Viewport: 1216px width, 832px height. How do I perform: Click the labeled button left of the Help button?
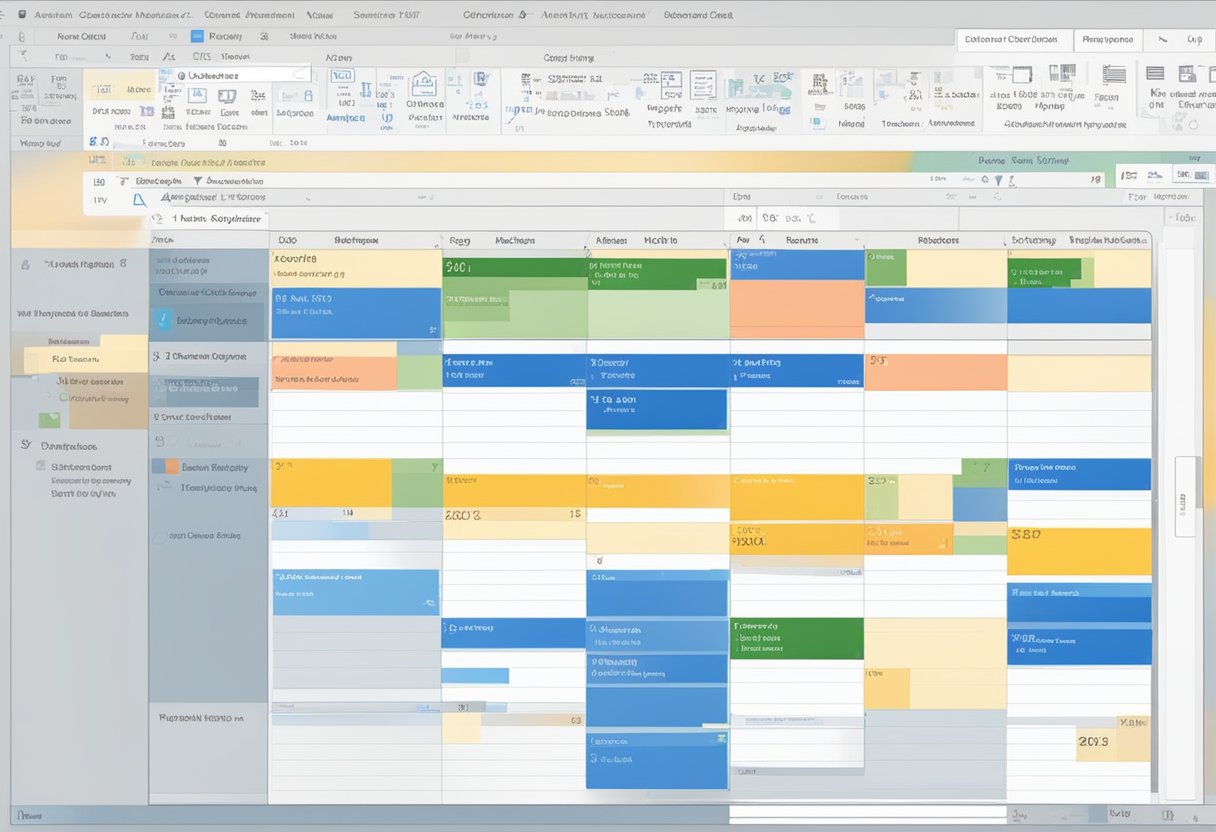tap(1108, 40)
